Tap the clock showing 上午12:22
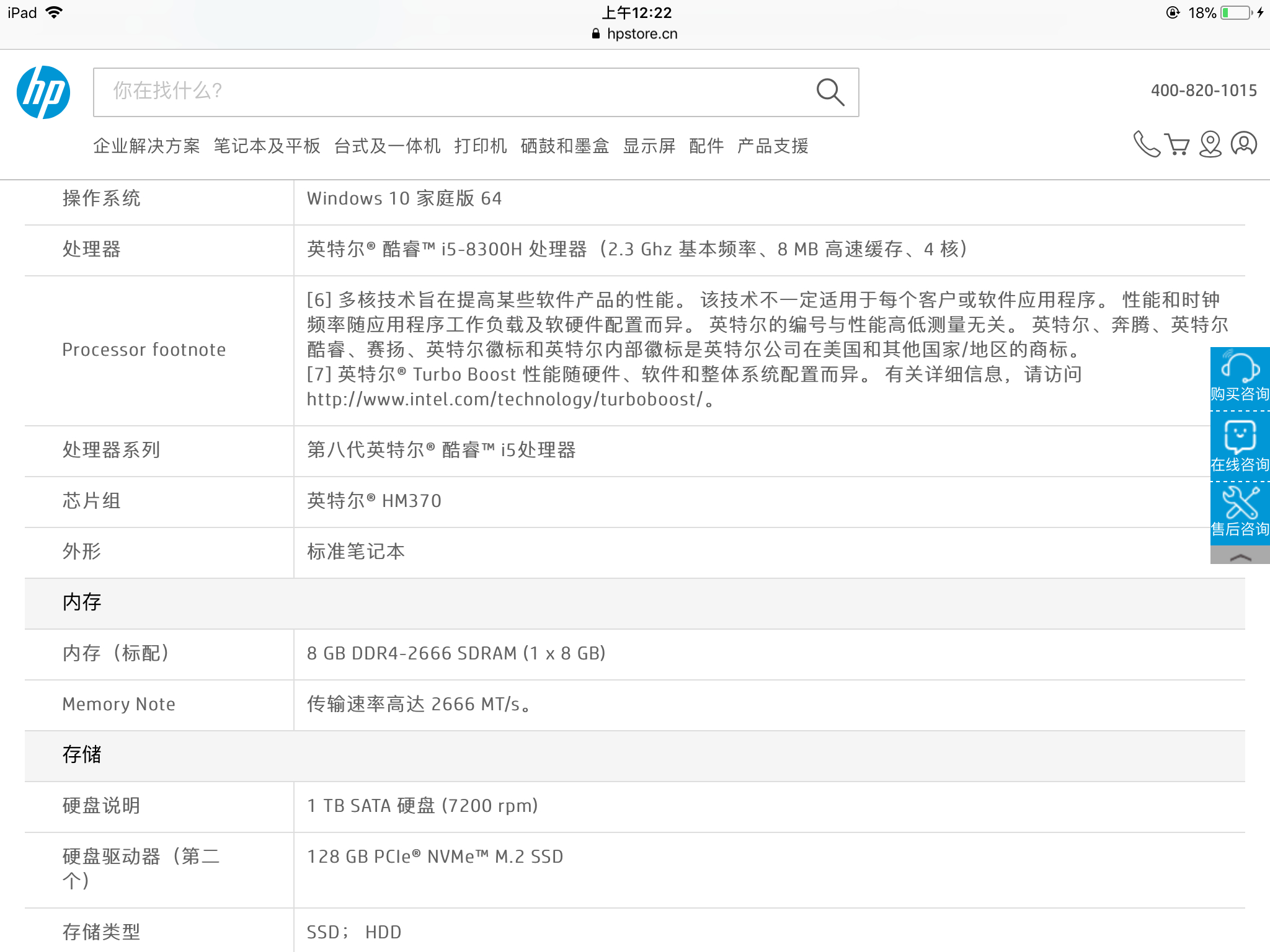The height and width of the screenshot is (952, 1270). coord(636,12)
